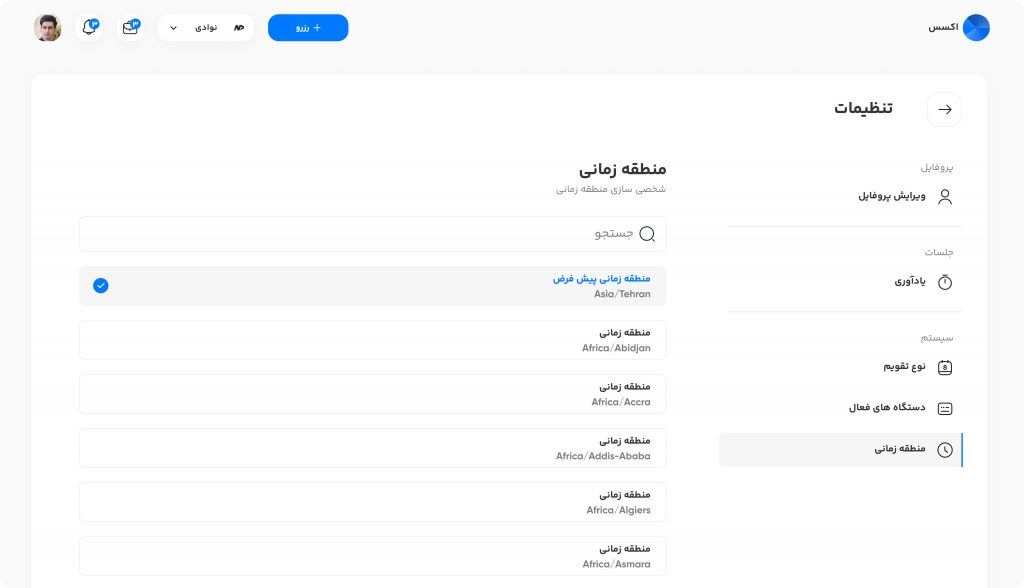Viewport: 1024px width, 588px height.
Task: Expand the نوادی workspace dropdown
Action: [206, 27]
